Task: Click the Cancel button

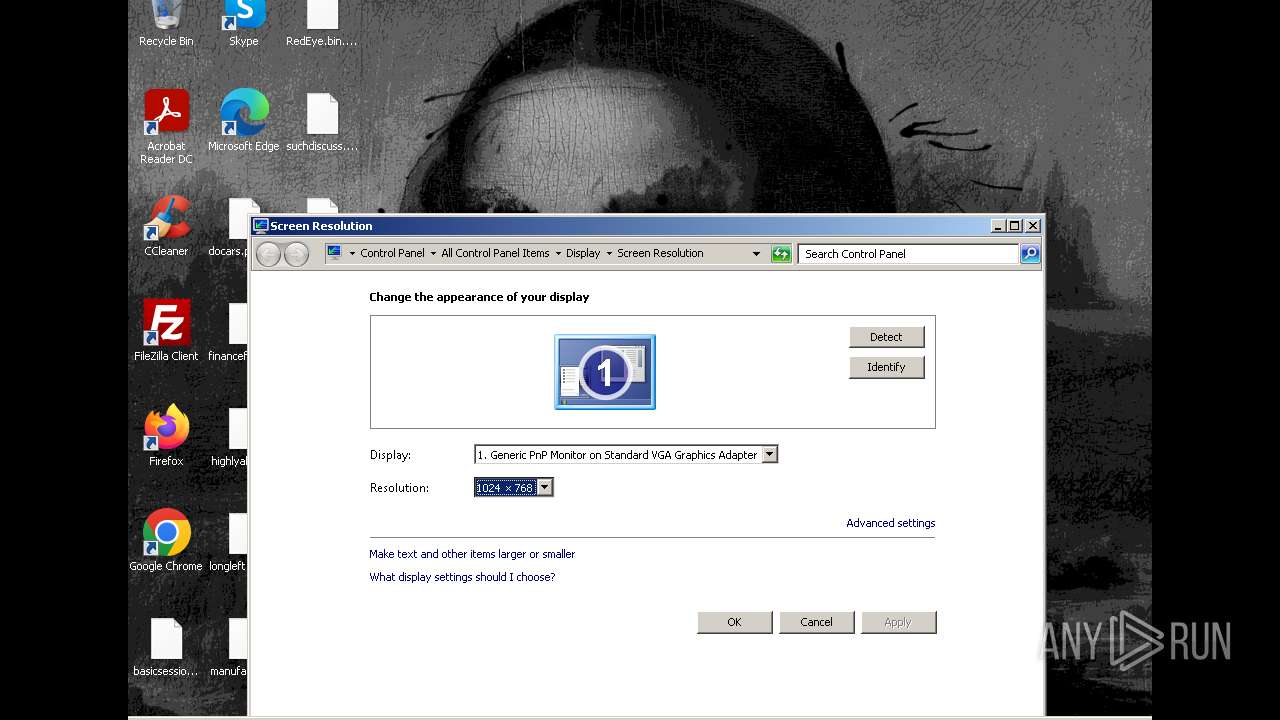Action: click(816, 622)
